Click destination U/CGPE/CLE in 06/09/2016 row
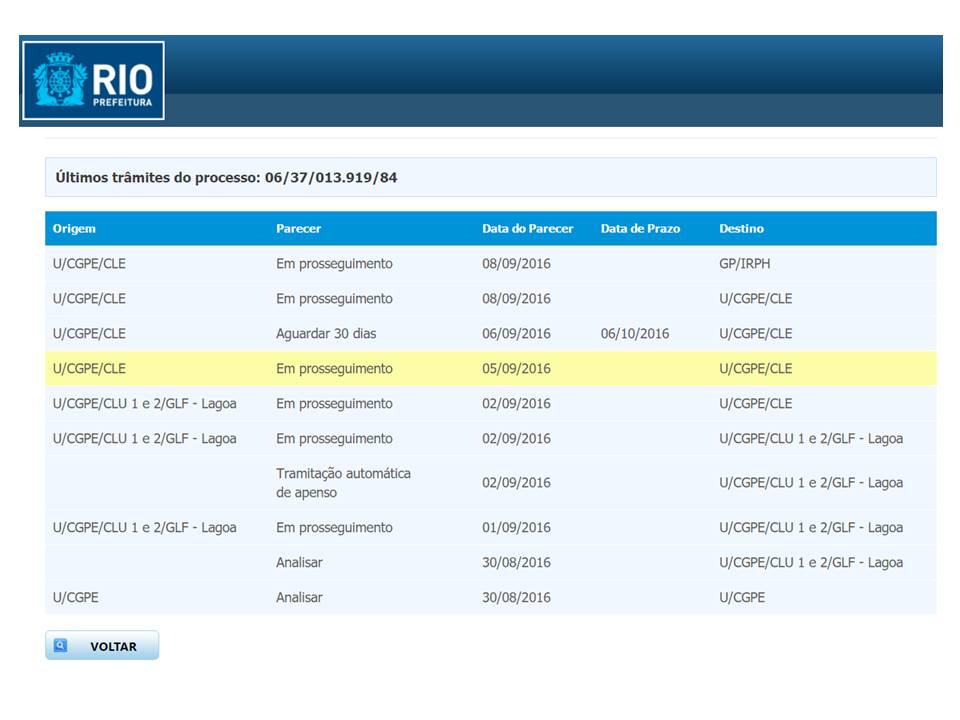The width and height of the screenshot is (960, 720). click(756, 334)
